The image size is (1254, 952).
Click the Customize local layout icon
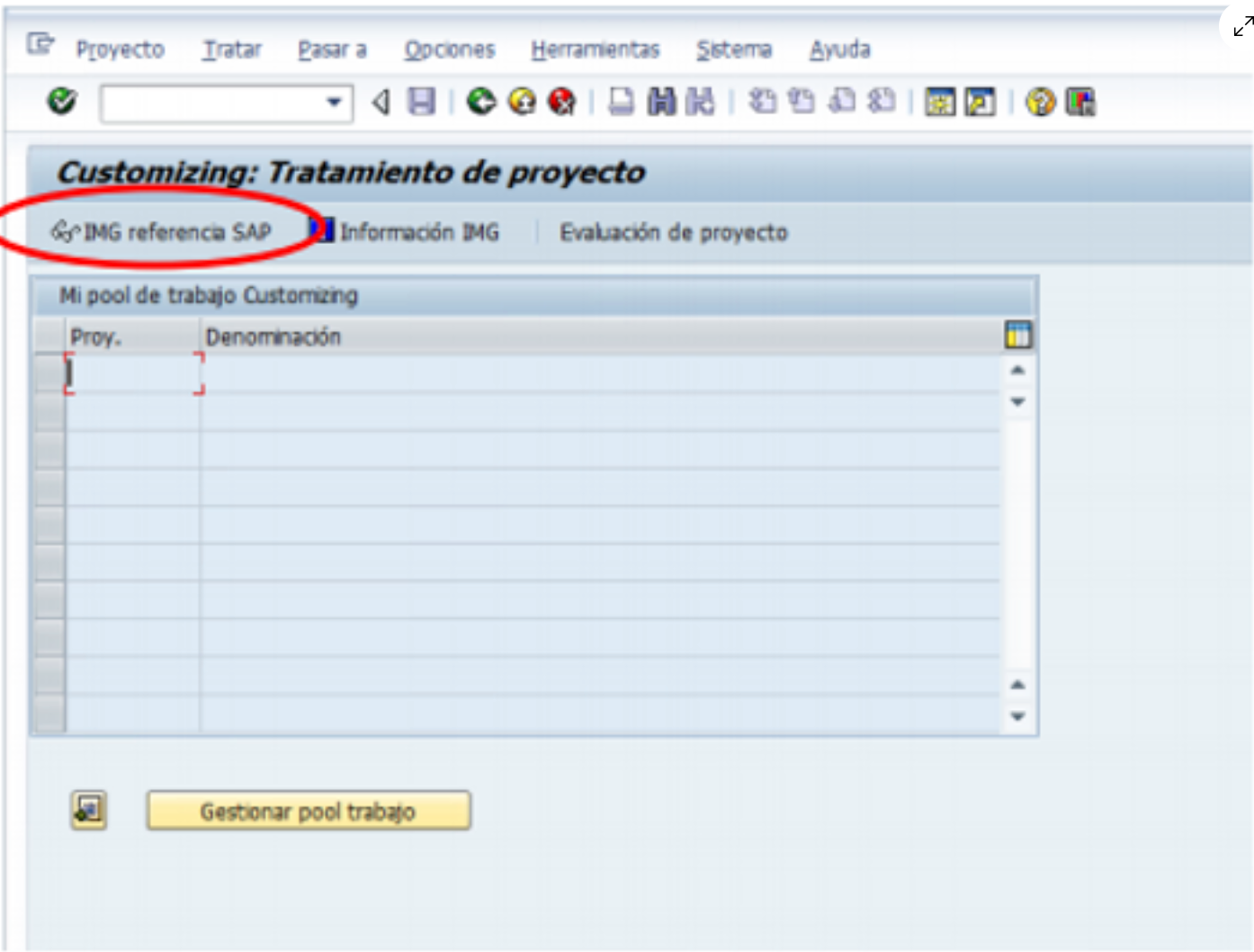point(1080,103)
